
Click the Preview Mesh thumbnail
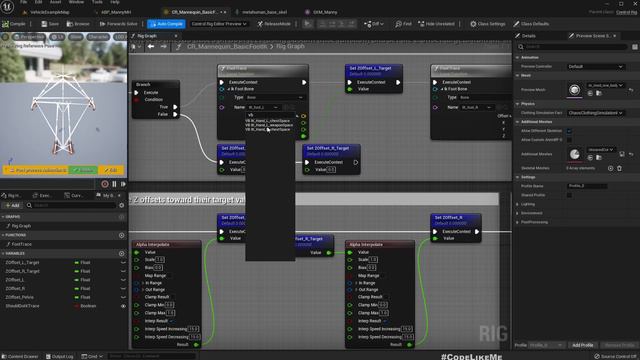click(x=574, y=90)
